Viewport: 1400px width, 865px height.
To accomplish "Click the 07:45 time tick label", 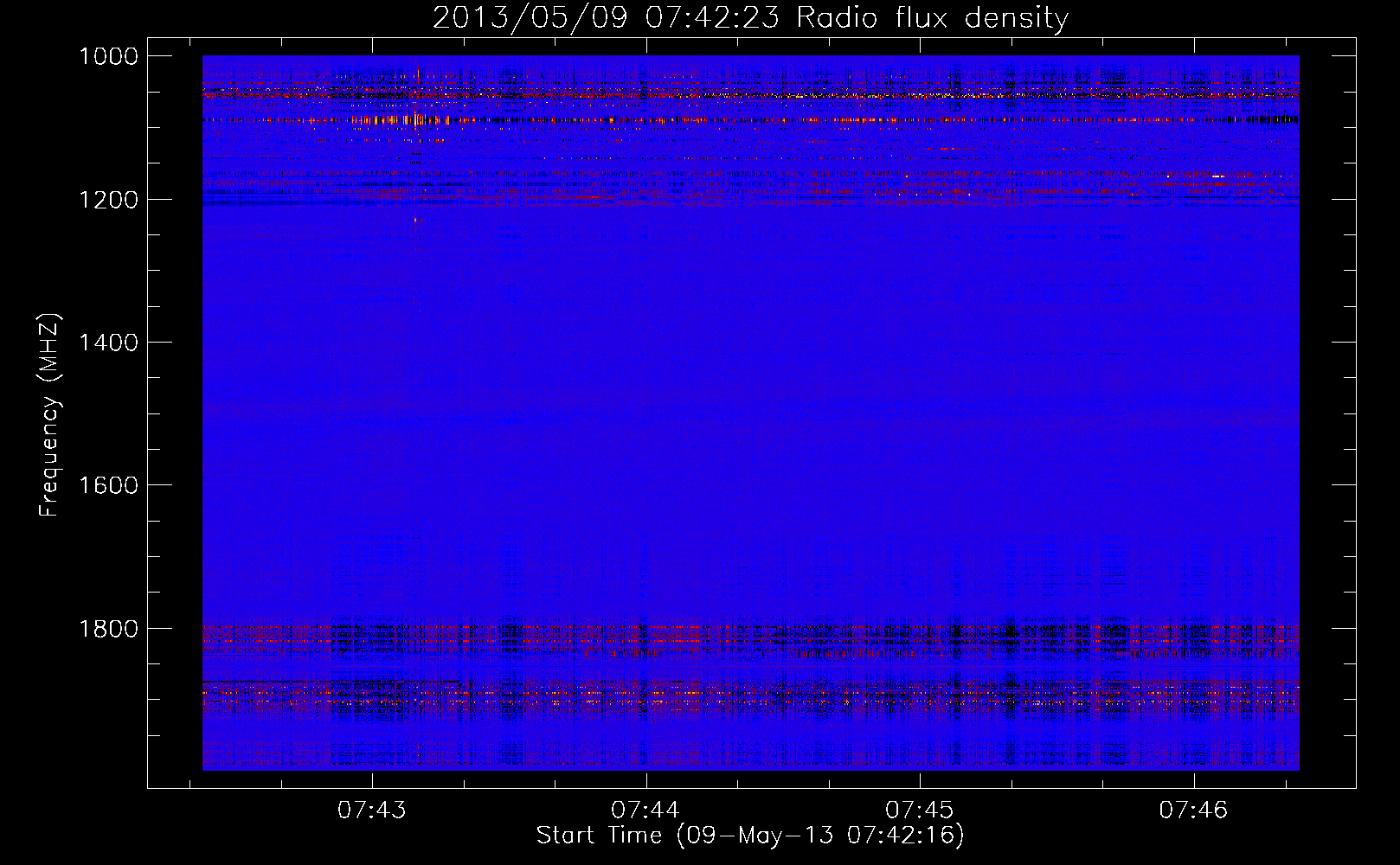I will [920, 811].
